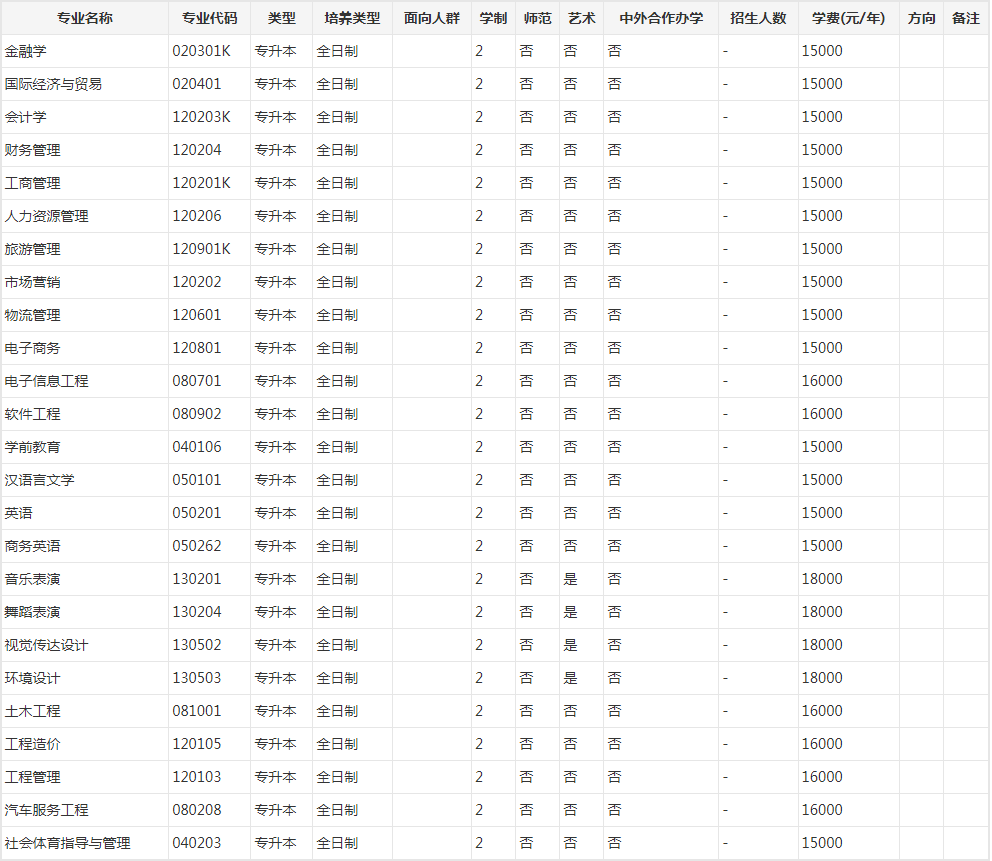The image size is (992, 861).
Task: Click major code 080208
Action: point(197,810)
